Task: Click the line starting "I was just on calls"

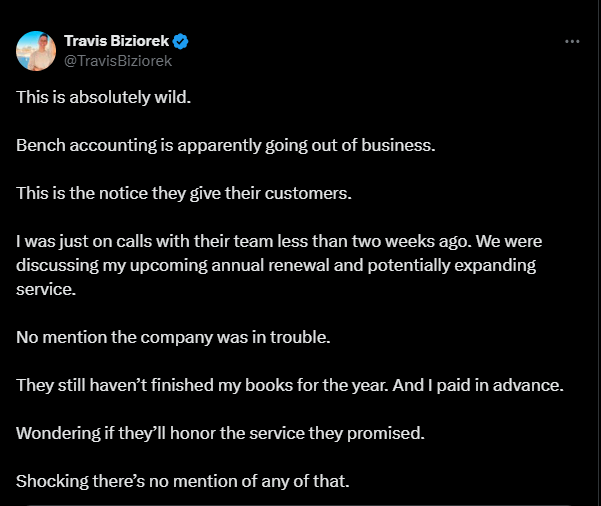Action: coord(279,242)
